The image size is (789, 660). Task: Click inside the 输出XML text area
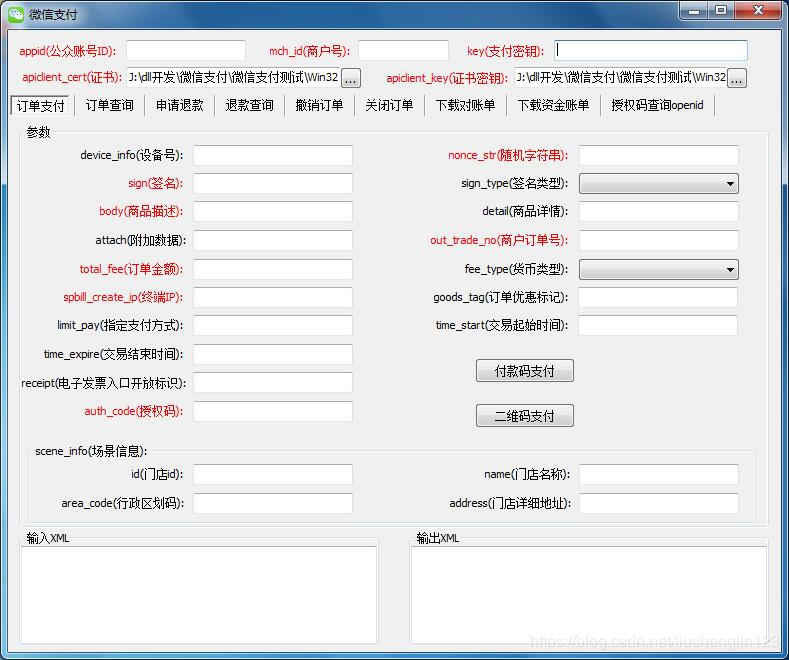pyautogui.click(x=589, y=595)
